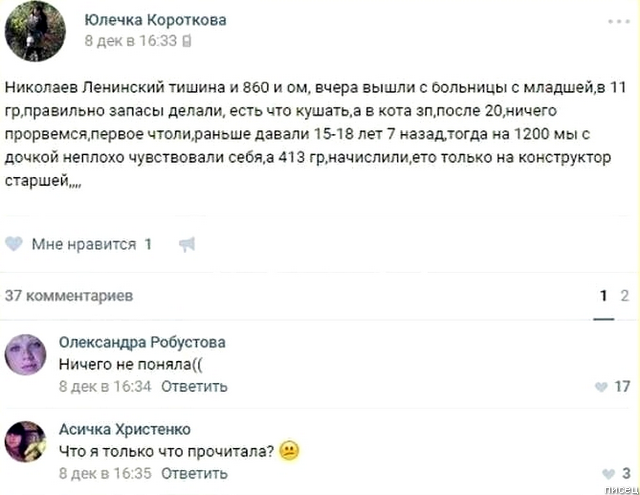
Task: Open Юлечка Короткова's profile avatar
Action: 35,31
